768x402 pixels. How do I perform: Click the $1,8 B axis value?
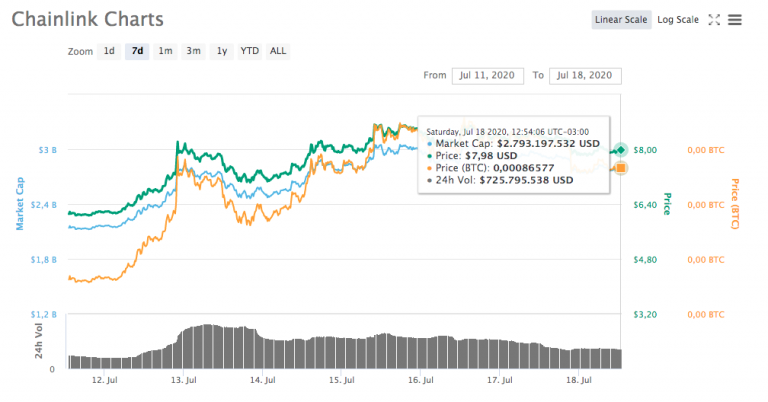(x=44, y=260)
